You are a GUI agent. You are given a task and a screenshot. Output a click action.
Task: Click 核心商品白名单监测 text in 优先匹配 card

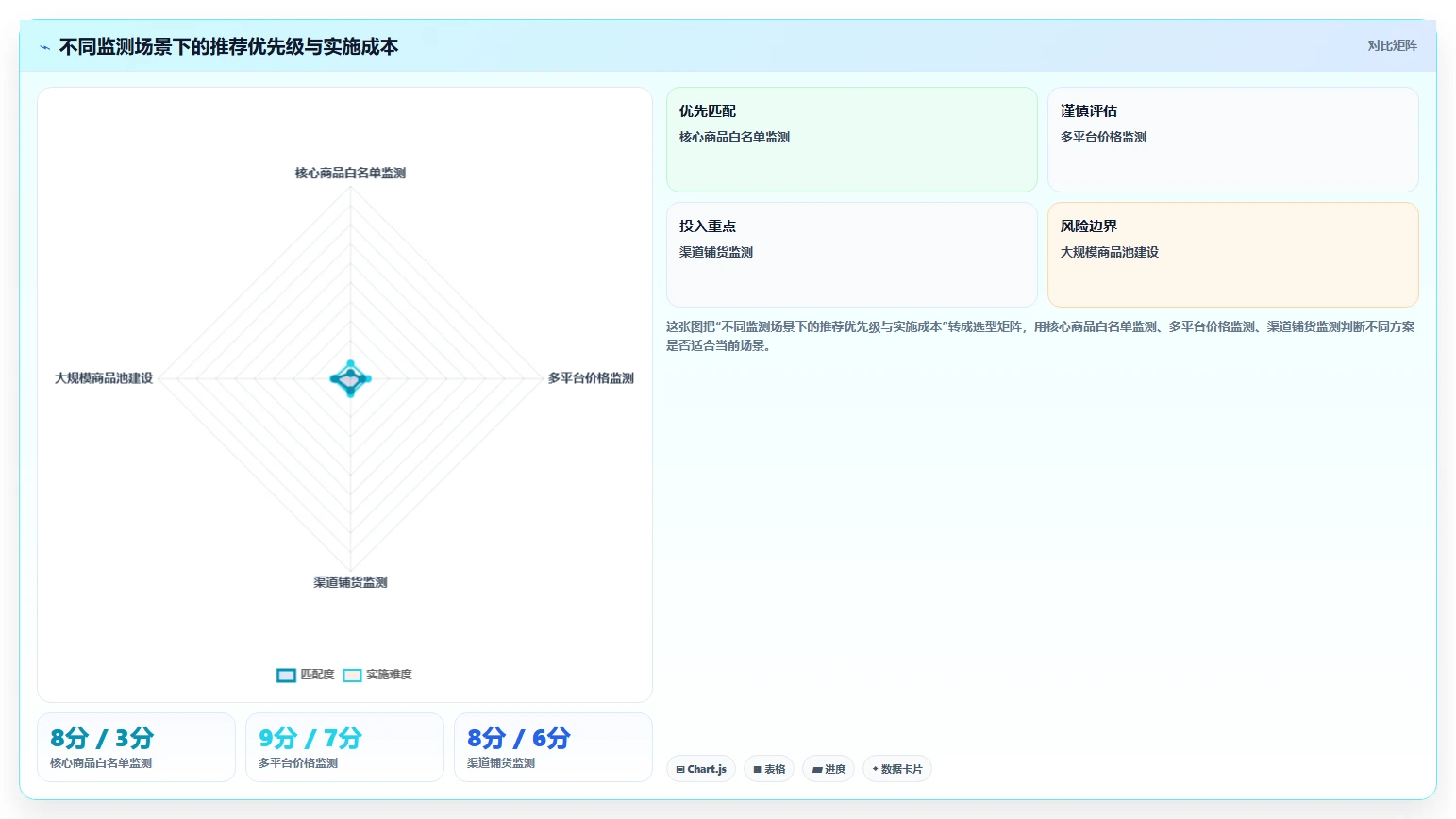pyautogui.click(x=734, y=137)
